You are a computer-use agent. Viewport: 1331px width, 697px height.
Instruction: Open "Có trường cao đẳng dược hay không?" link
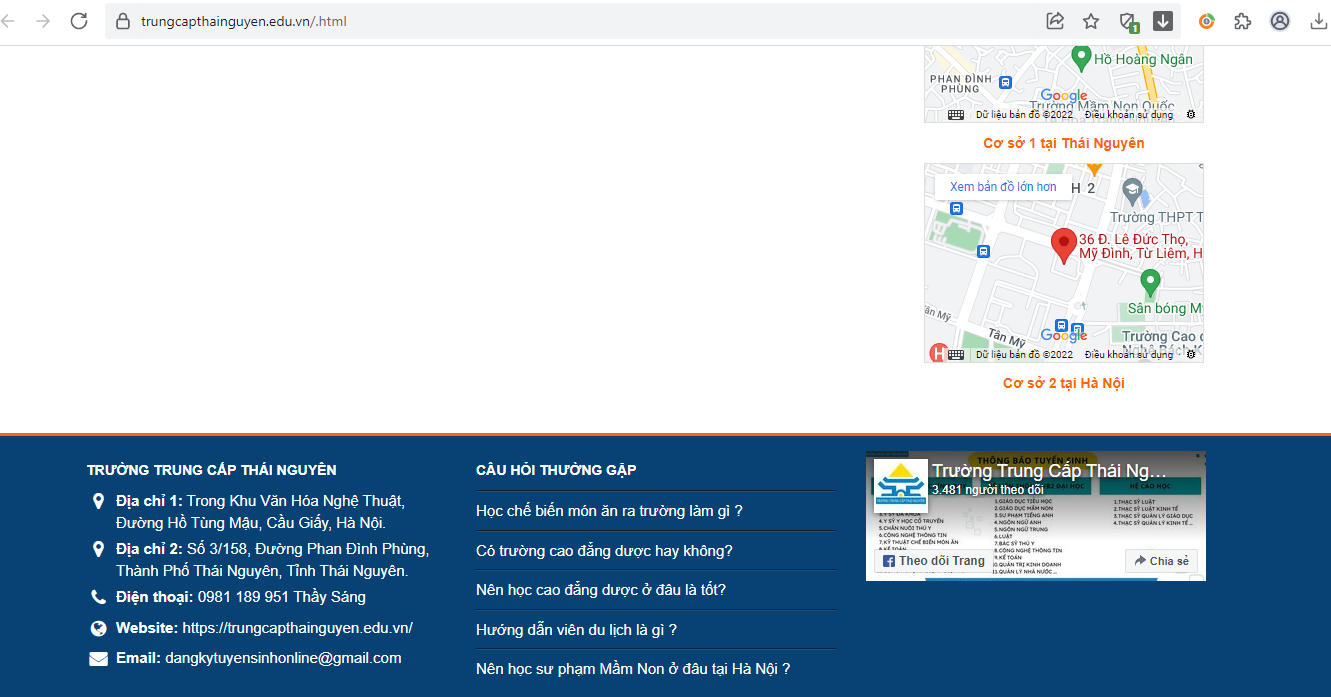click(604, 550)
